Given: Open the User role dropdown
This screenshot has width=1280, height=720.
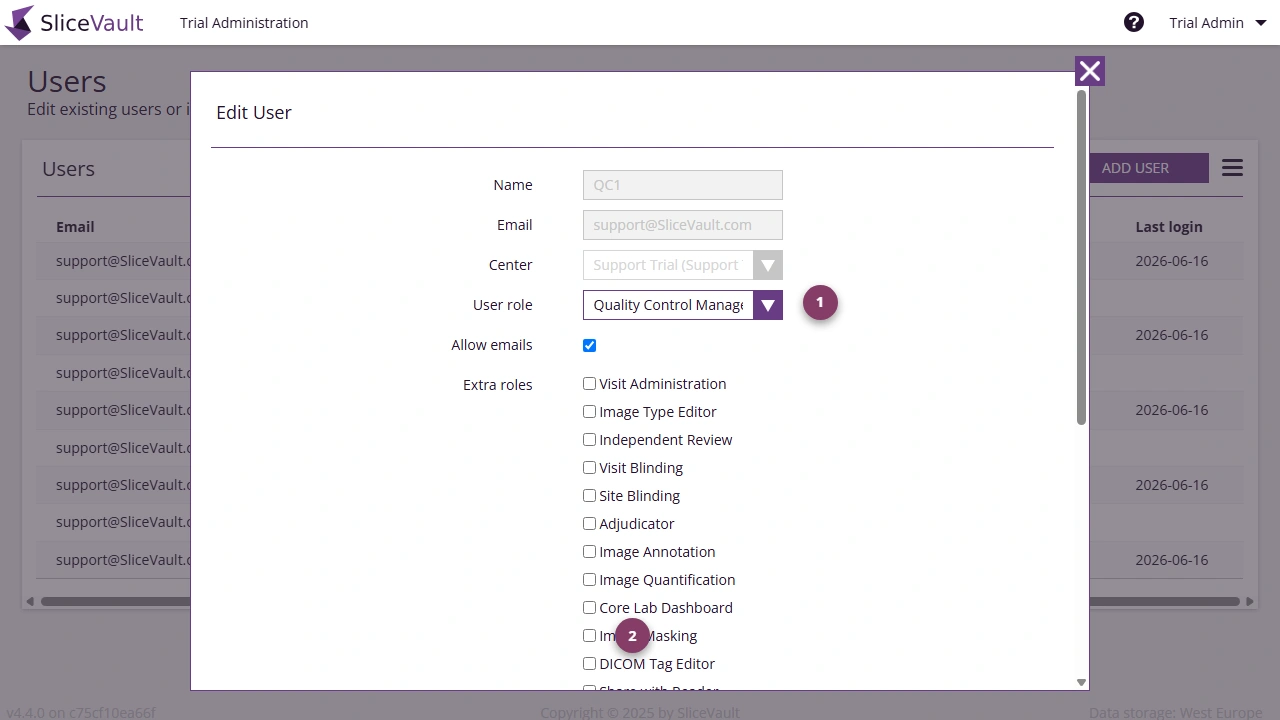Looking at the screenshot, I should pyautogui.click(x=682, y=305).
